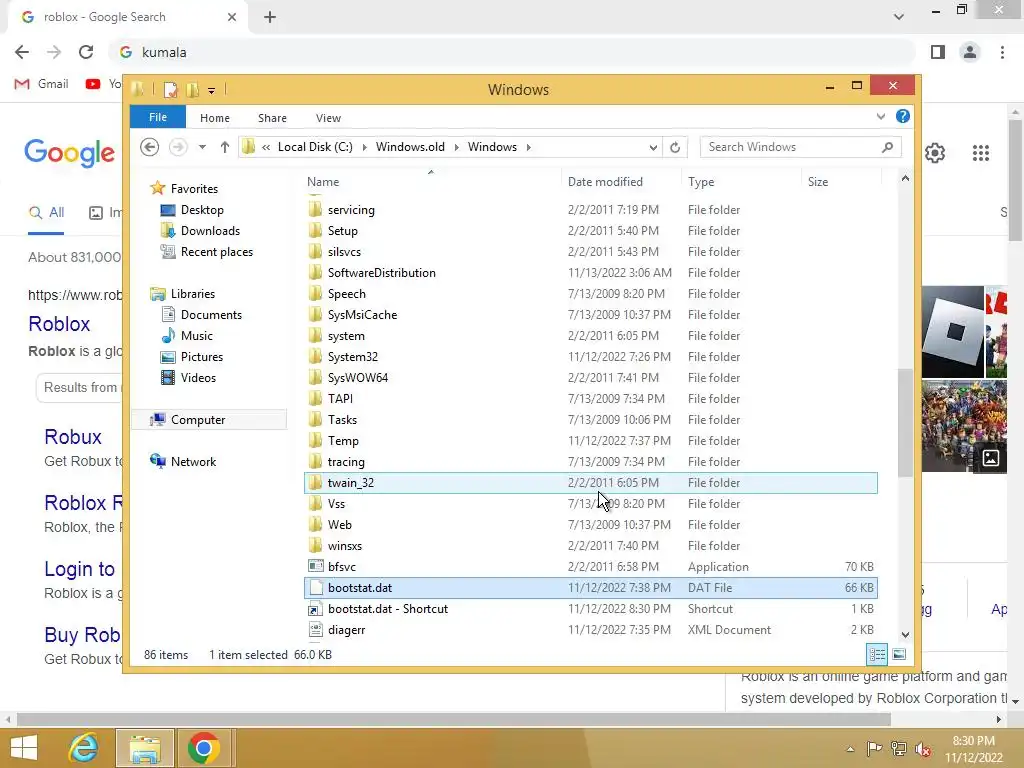Open Customize Quick Access Toolbar dropdown
This screenshot has height=768, width=1024.
pos(212,90)
